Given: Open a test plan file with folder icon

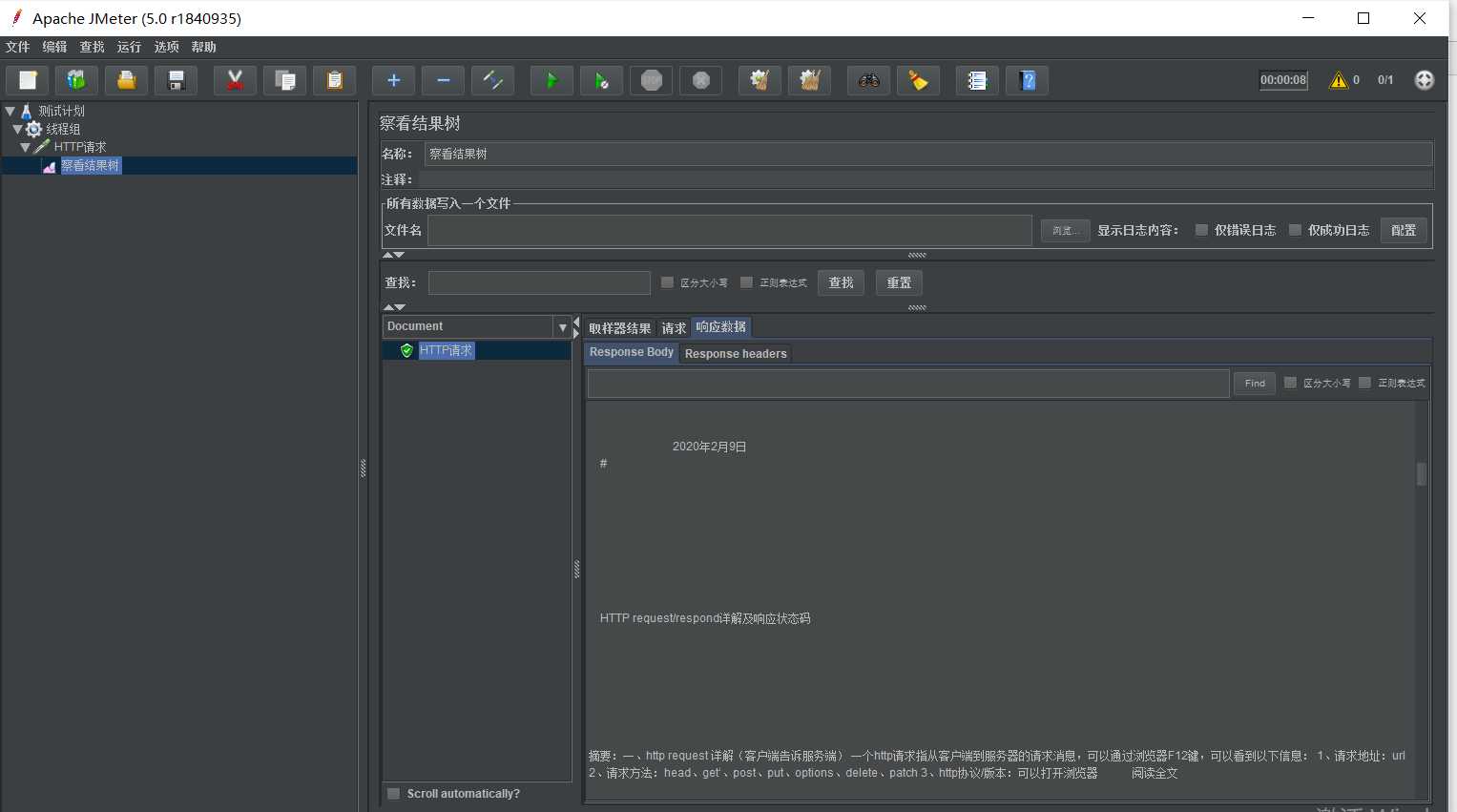Looking at the screenshot, I should [x=126, y=81].
